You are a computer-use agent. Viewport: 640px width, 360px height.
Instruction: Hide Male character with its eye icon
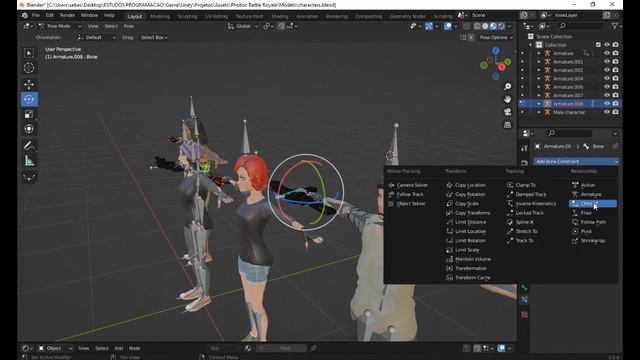click(x=607, y=112)
